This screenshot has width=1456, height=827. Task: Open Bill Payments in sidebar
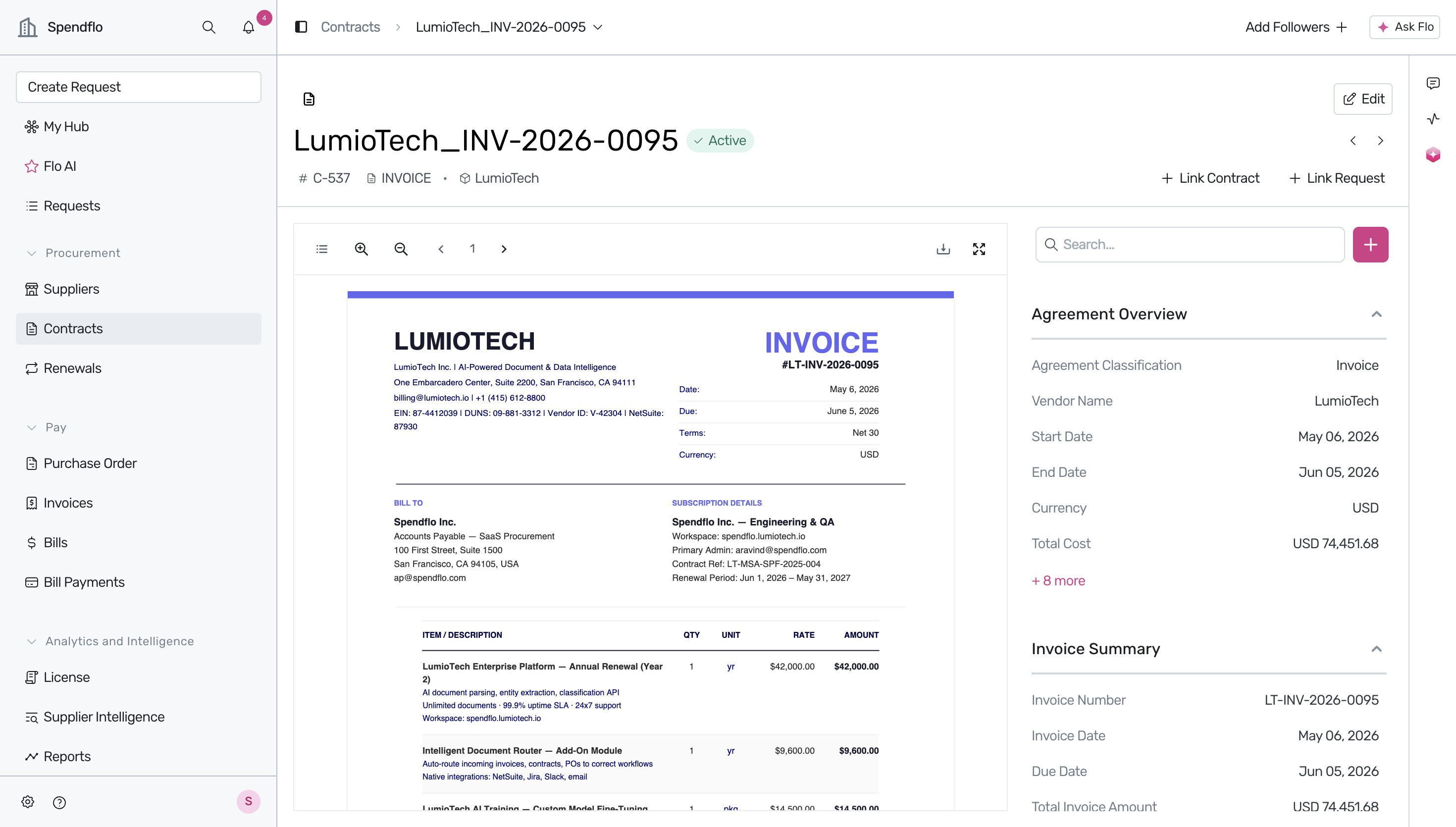(x=139, y=582)
